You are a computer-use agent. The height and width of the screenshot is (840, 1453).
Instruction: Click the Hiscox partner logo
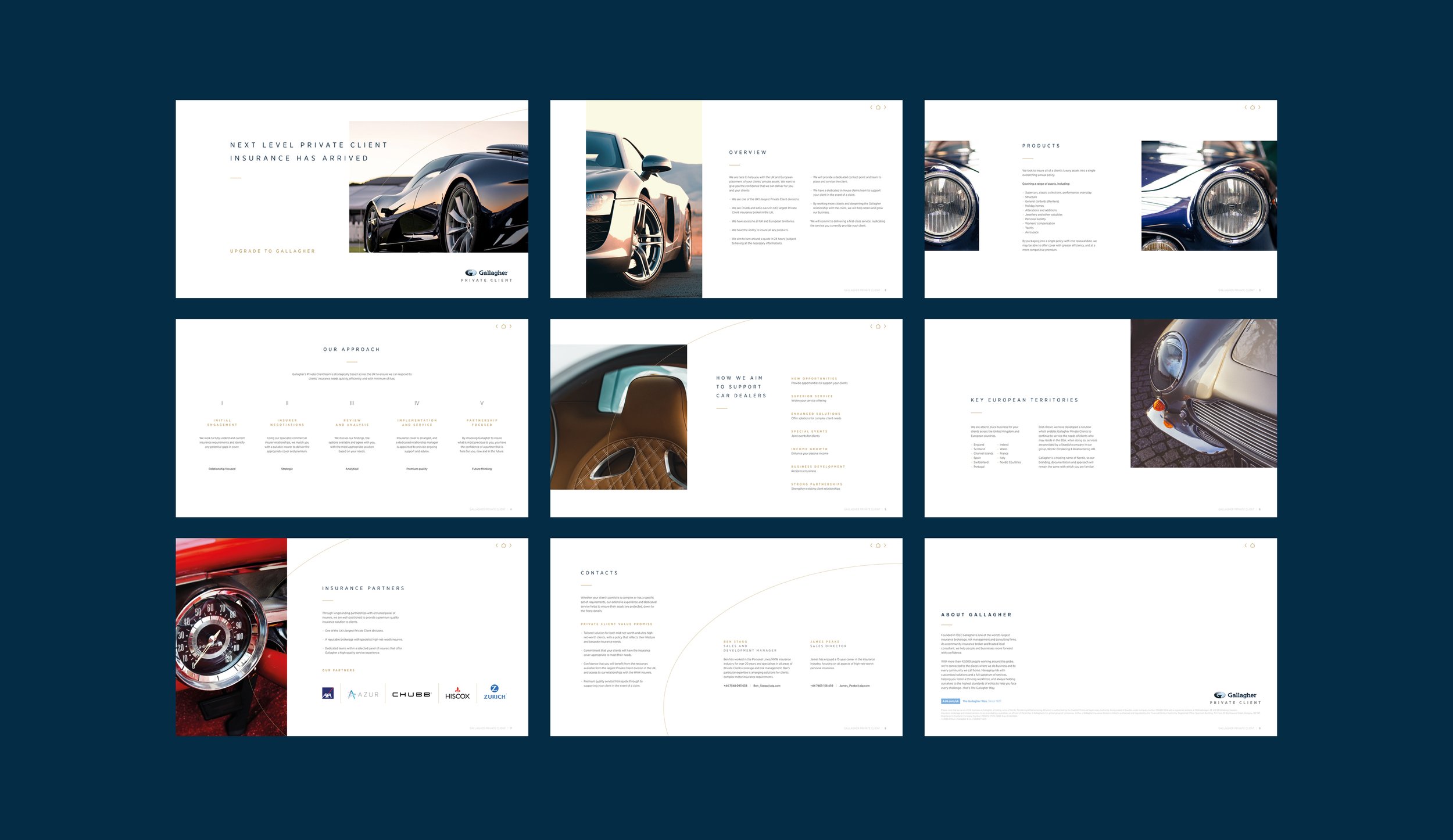coord(457,694)
